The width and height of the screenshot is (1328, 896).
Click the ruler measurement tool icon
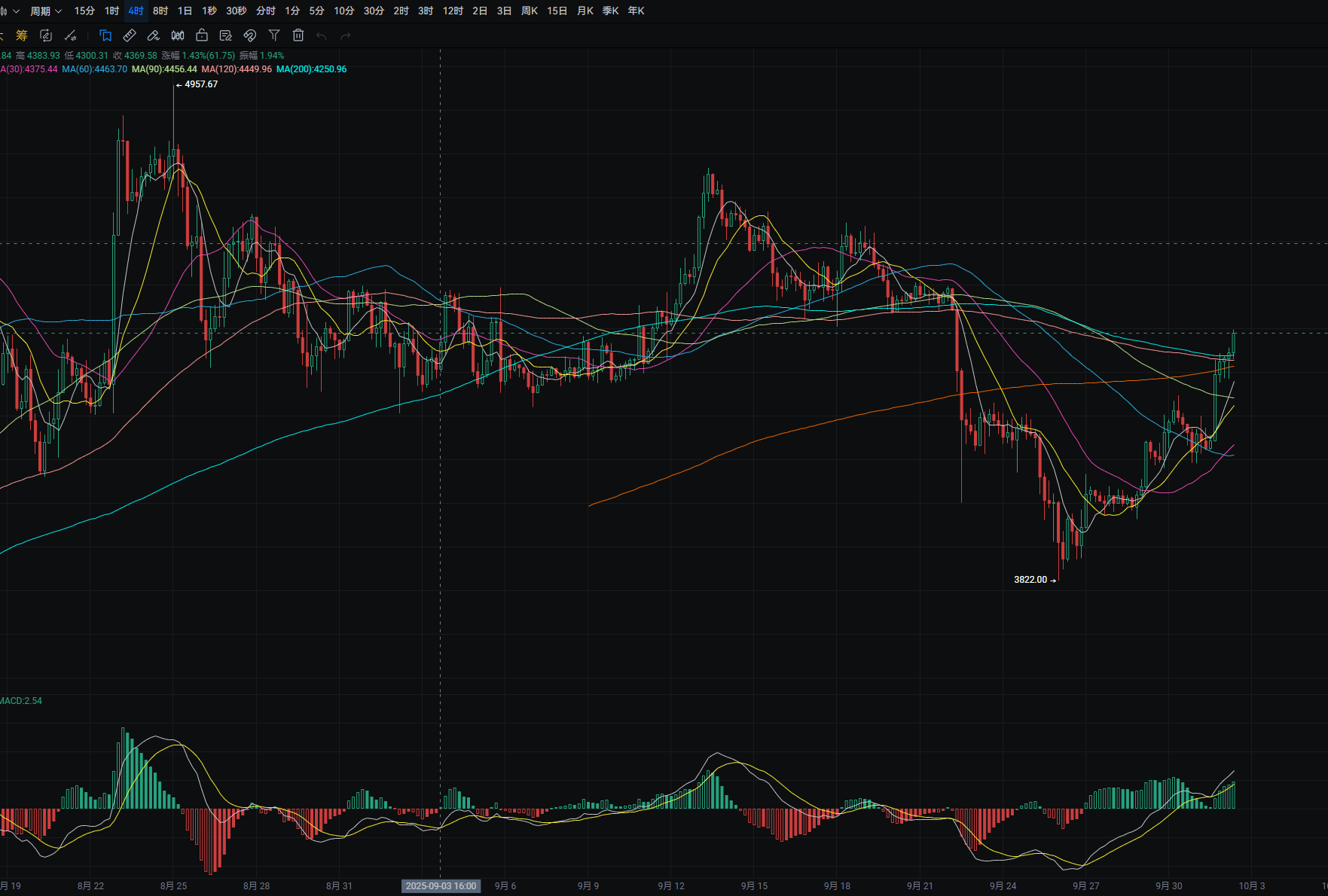pyautogui.click(x=130, y=35)
